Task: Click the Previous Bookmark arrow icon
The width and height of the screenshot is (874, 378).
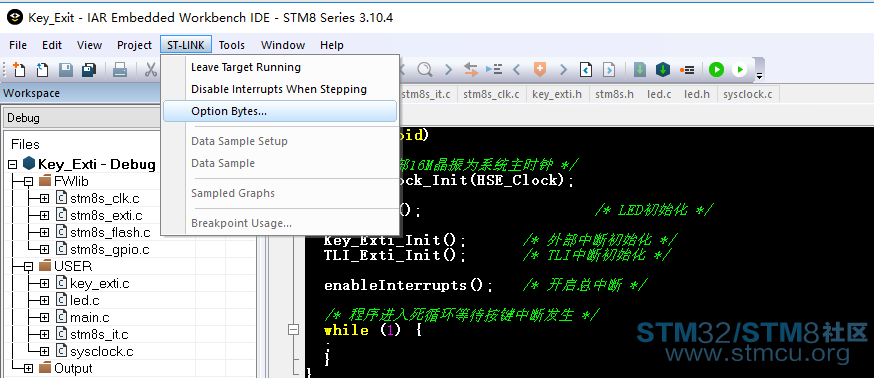Action: click(516, 70)
